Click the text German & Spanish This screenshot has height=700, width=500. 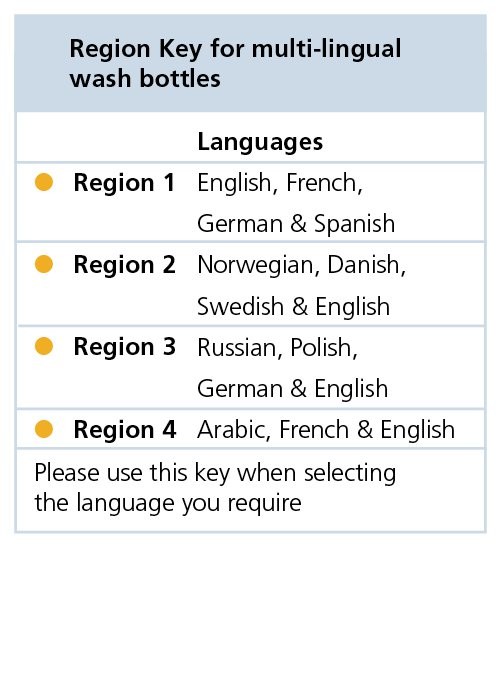(296, 224)
